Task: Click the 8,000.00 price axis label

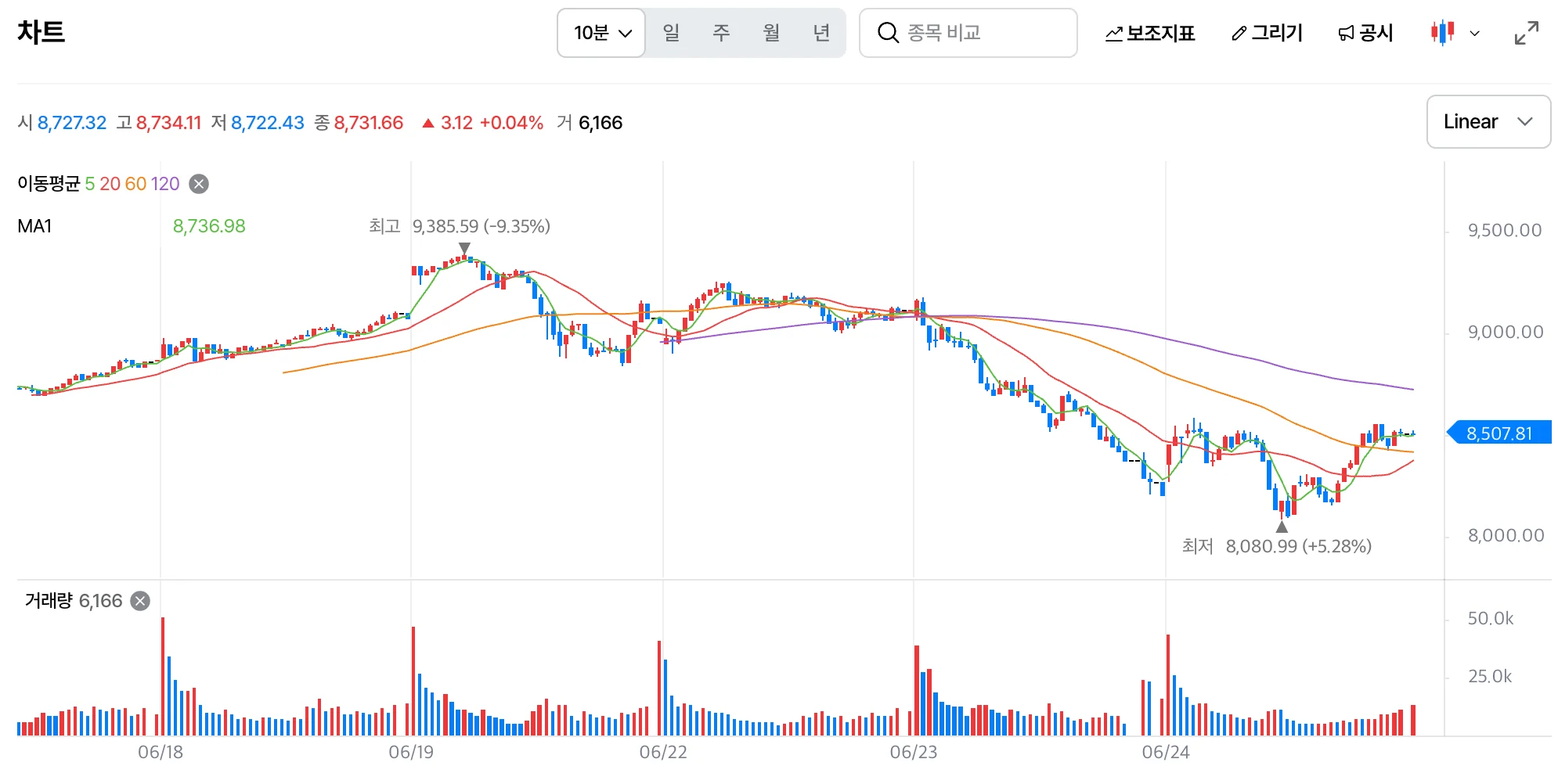Action: (1506, 535)
